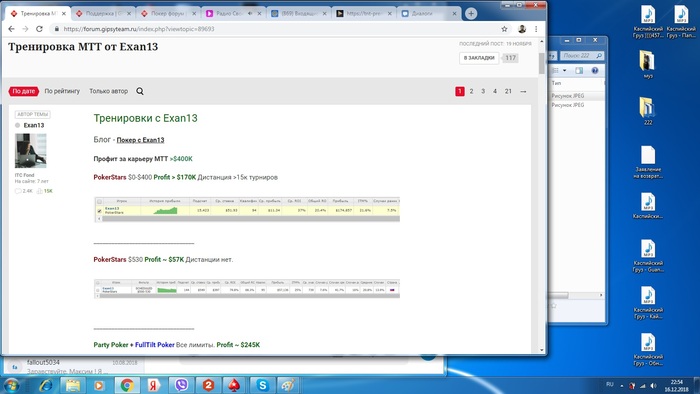The width and height of the screenshot is (700, 394).
Task: Click the Explorer search field 'Поиск: 222'
Action: click(x=582, y=56)
